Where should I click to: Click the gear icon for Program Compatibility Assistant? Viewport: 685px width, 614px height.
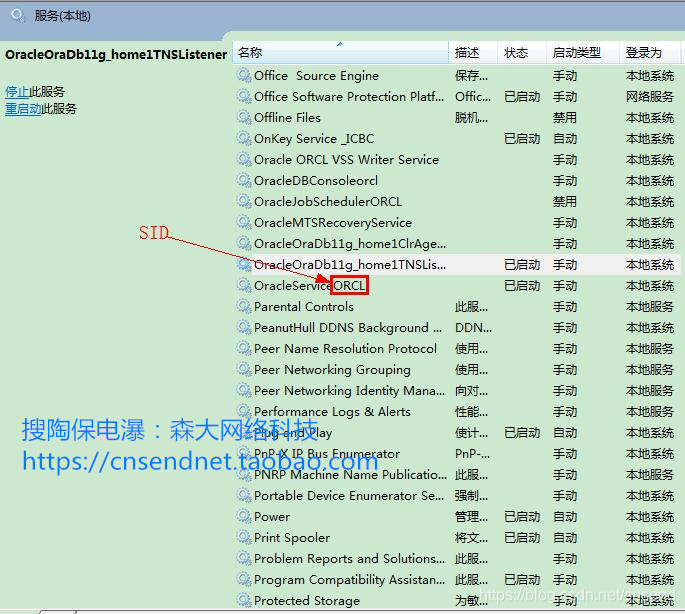point(243,579)
